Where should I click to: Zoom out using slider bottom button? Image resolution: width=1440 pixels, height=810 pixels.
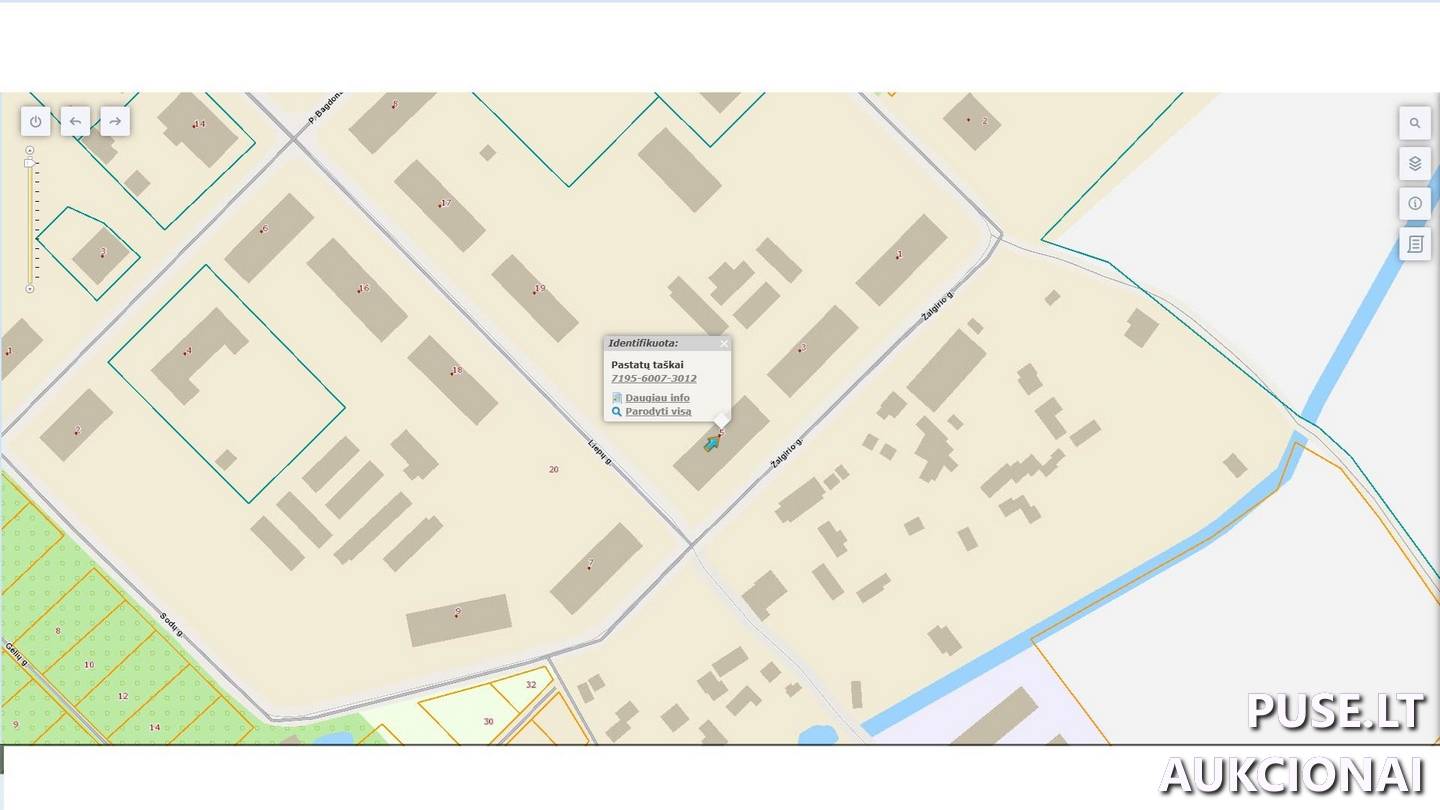(30, 289)
